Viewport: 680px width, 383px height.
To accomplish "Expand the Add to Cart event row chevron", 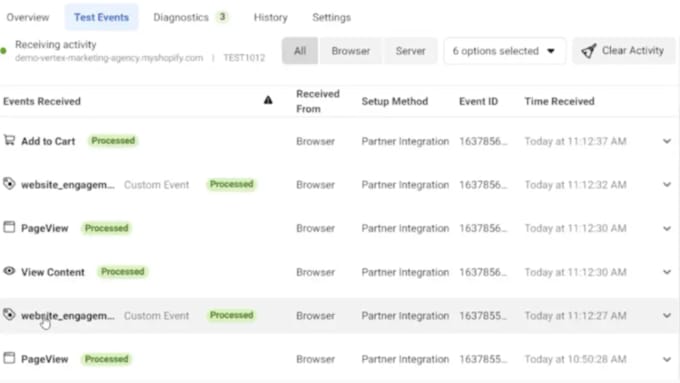I will (x=667, y=141).
